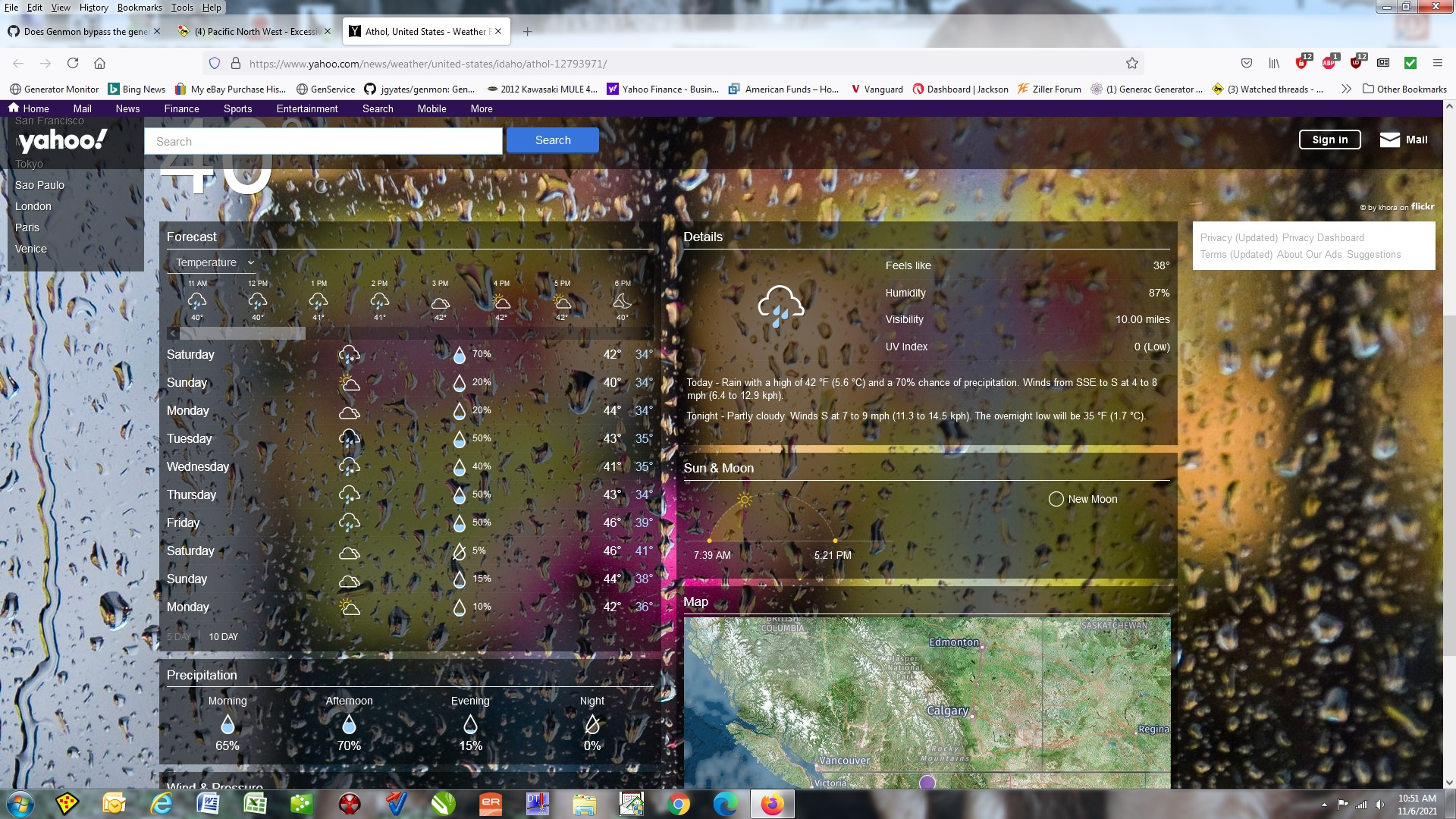Open File Explorer folder in taskbar
This screenshot has height=819, width=1456.
[584, 804]
